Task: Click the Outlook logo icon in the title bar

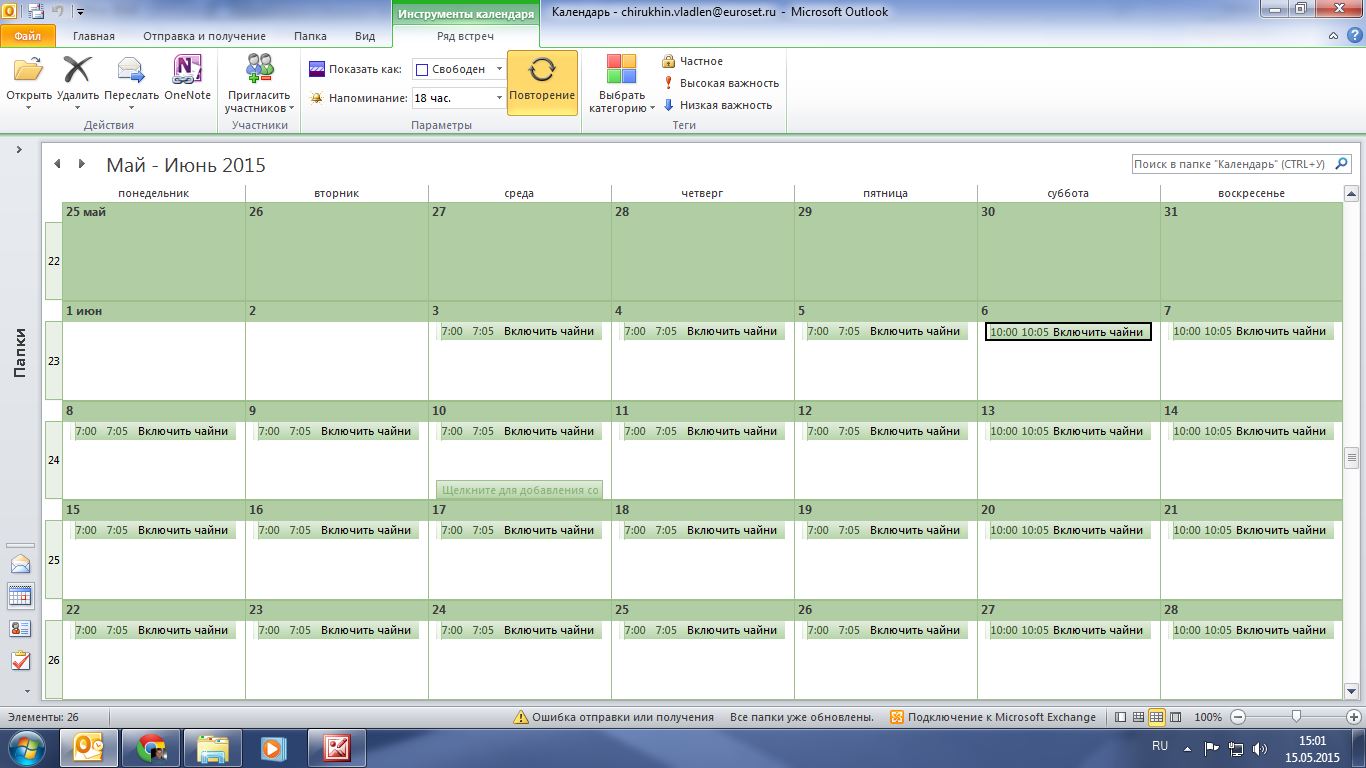Action: click(10, 12)
